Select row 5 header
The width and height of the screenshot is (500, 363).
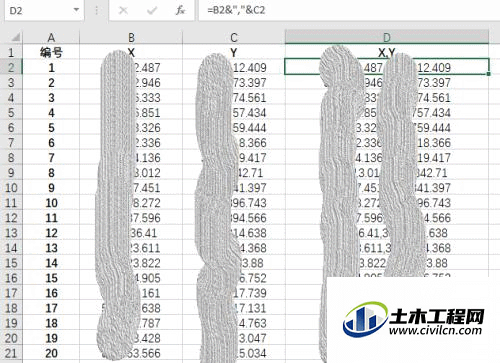[11, 112]
